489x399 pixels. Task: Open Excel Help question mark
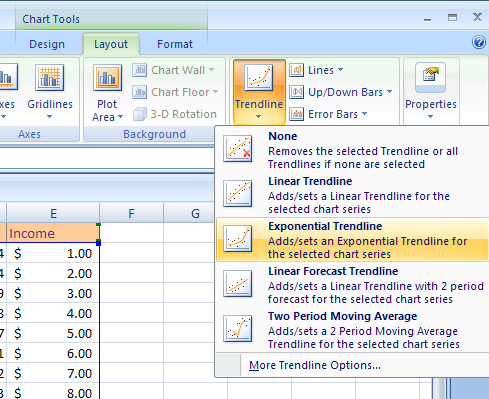pos(479,42)
